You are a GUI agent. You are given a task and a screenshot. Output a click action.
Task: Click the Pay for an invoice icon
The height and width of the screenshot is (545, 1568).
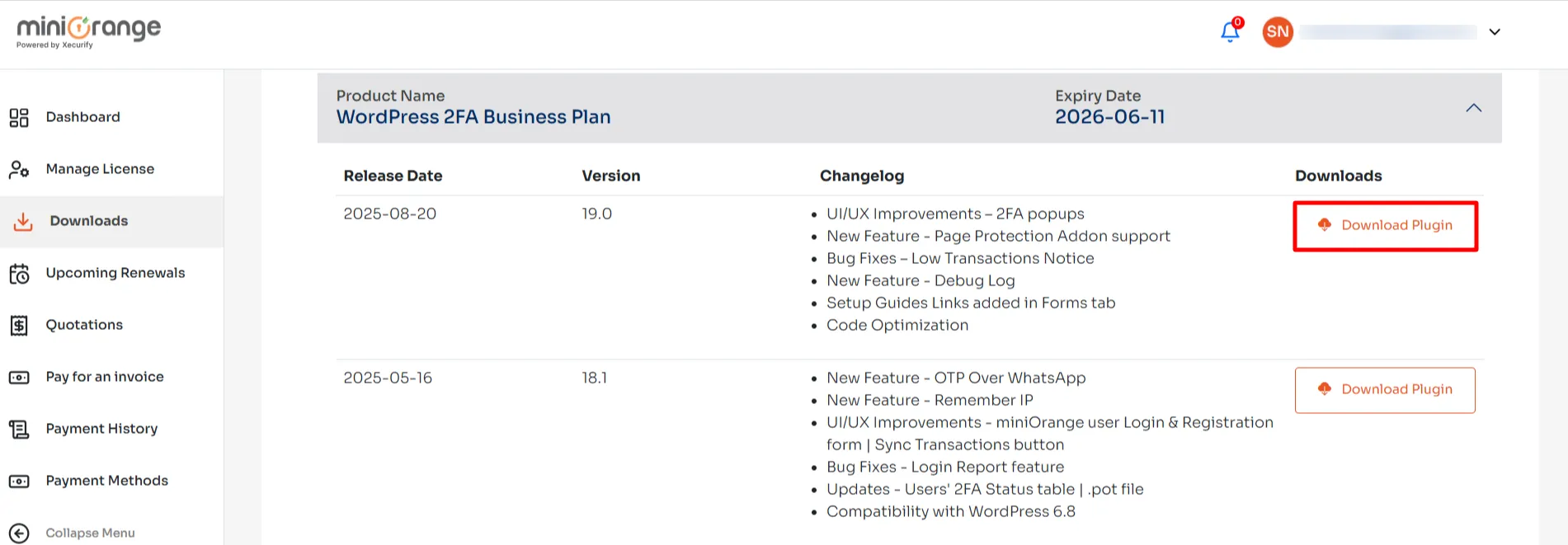coord(19,378)
